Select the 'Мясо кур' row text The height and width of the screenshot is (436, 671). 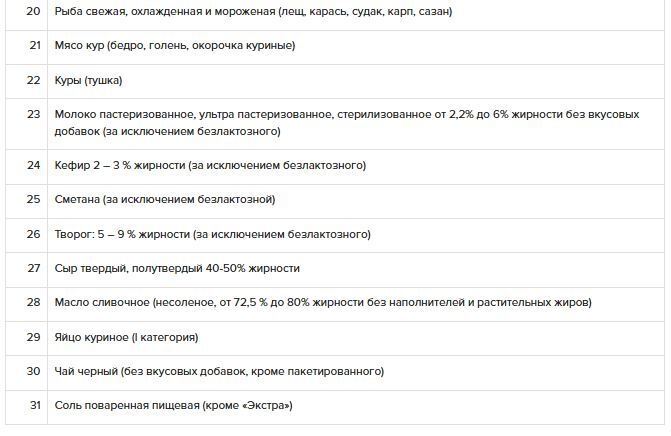click(175, 45)
